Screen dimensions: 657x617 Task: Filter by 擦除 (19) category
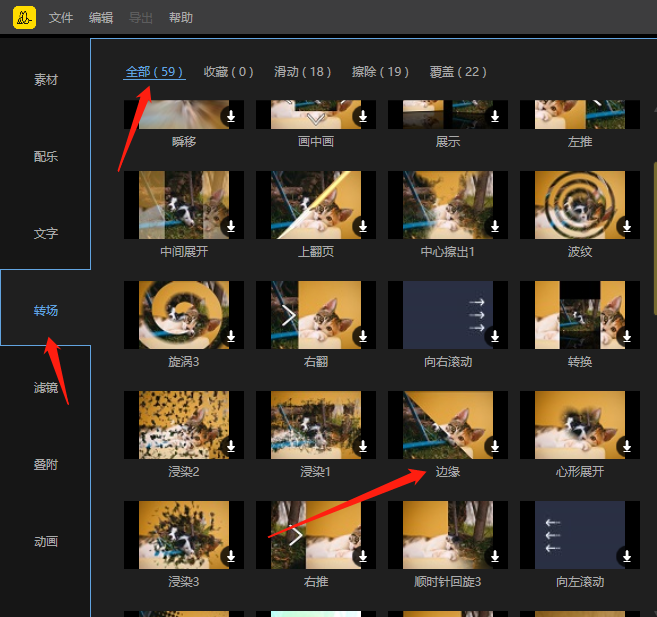[x=380, y=72]
